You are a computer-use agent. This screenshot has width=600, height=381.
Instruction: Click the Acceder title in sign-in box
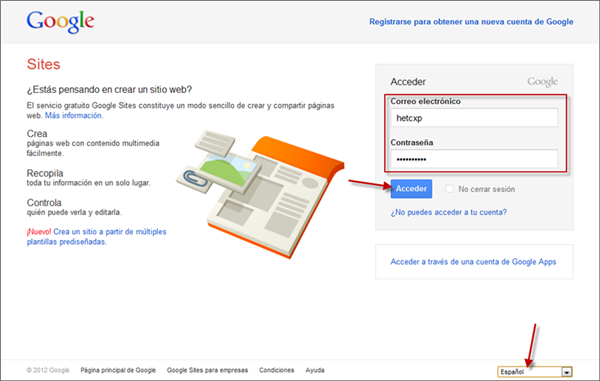(408, 82)
